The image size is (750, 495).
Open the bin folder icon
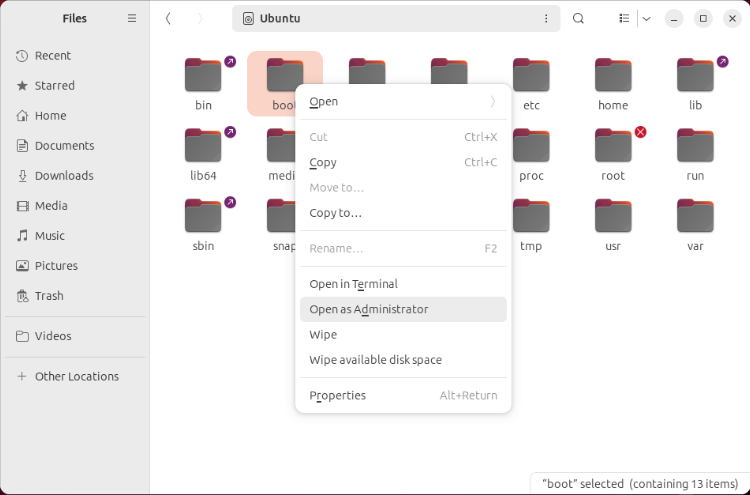pyautogui.click(x=203, y=75)
